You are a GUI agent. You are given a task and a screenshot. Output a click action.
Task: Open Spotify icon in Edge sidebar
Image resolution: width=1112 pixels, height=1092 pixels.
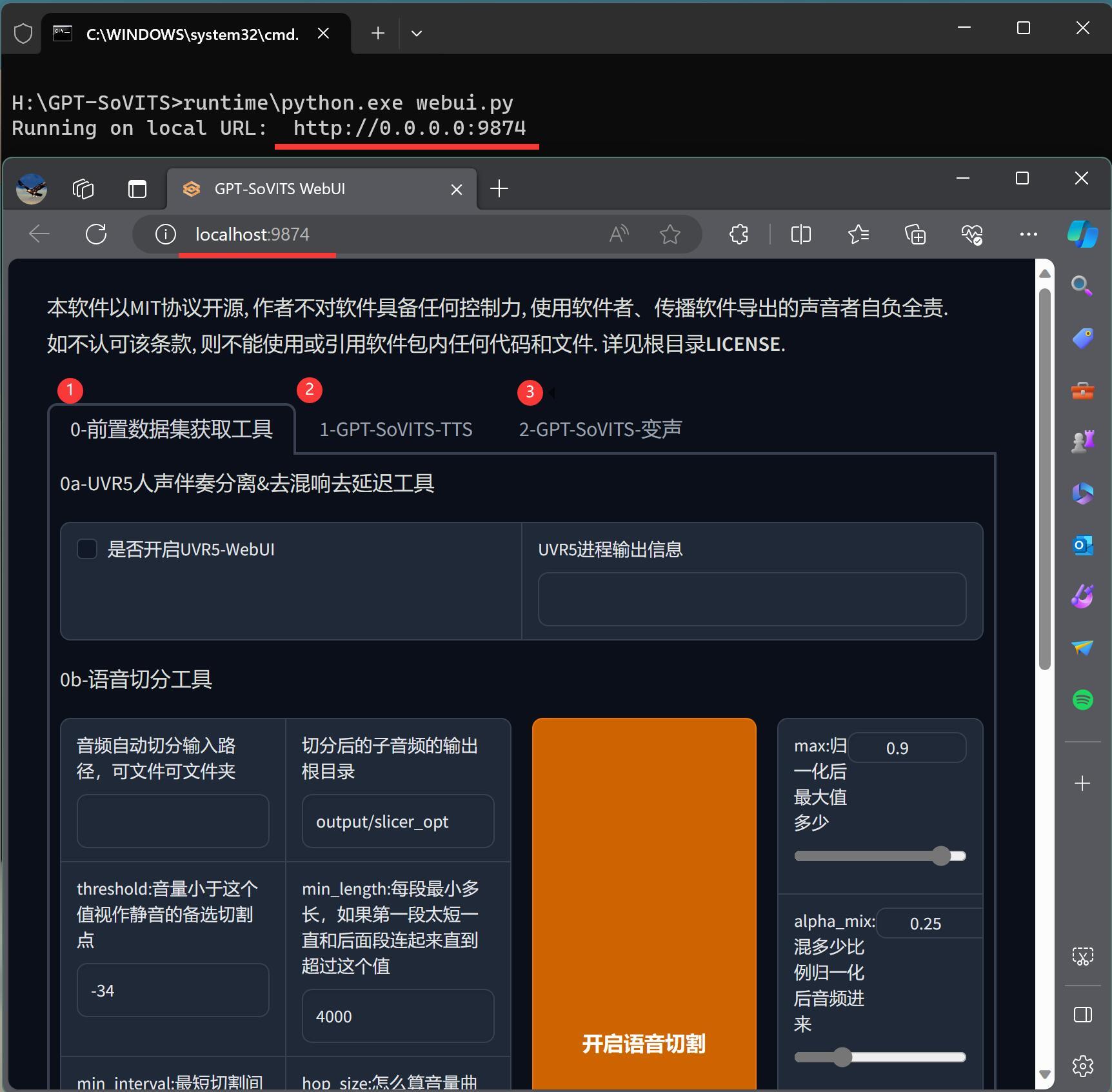(x=1082, y=700)
